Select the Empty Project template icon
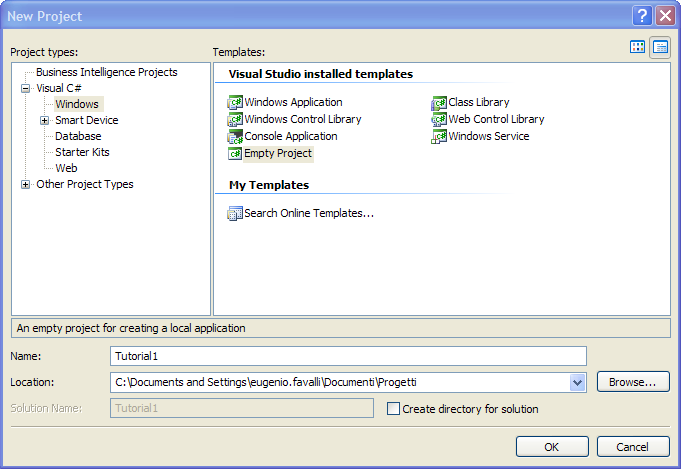The height and width of the screenshot is (469, 681). coord(236,154)
